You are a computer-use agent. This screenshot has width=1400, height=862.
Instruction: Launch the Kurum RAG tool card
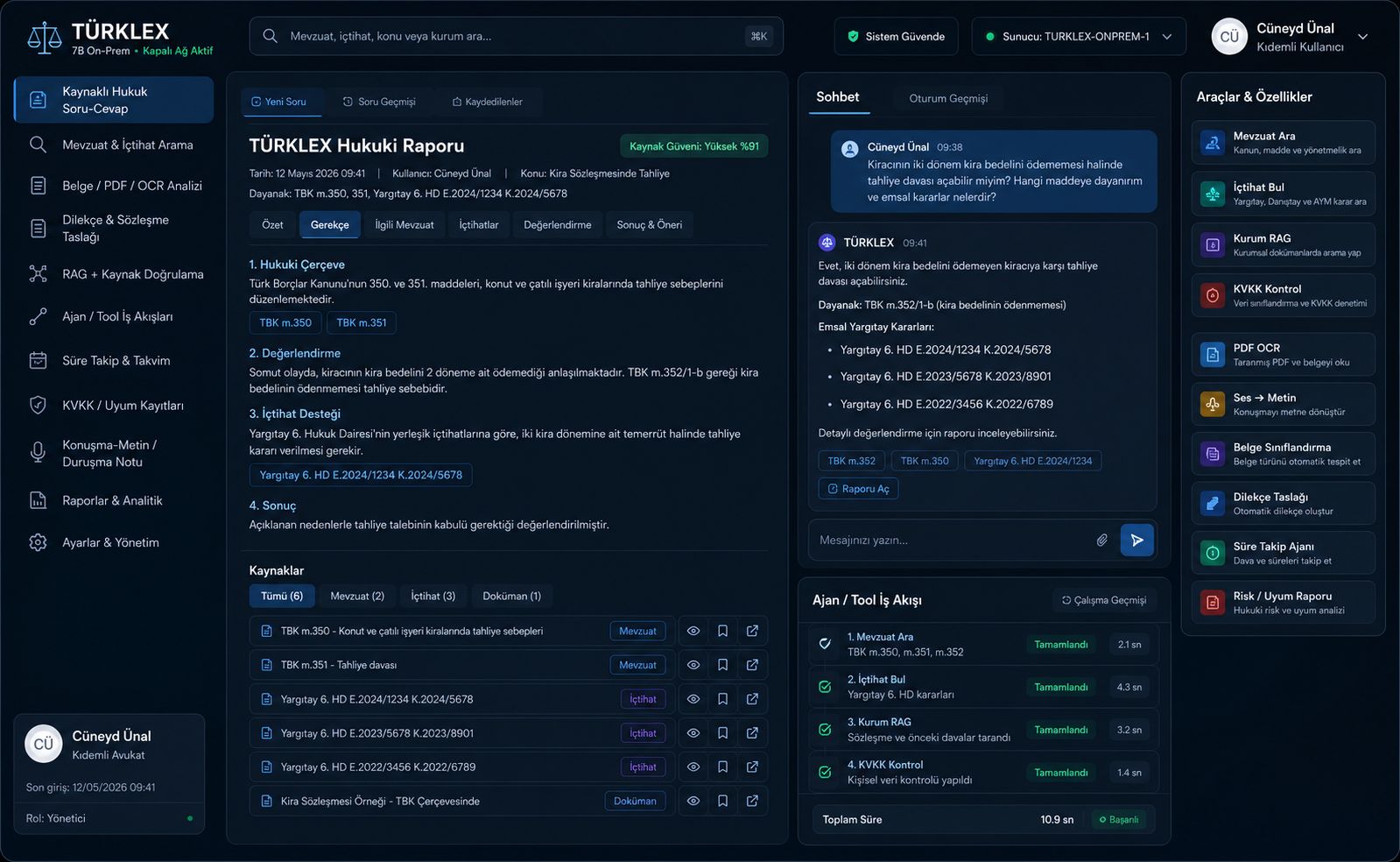click(1283, 244)
